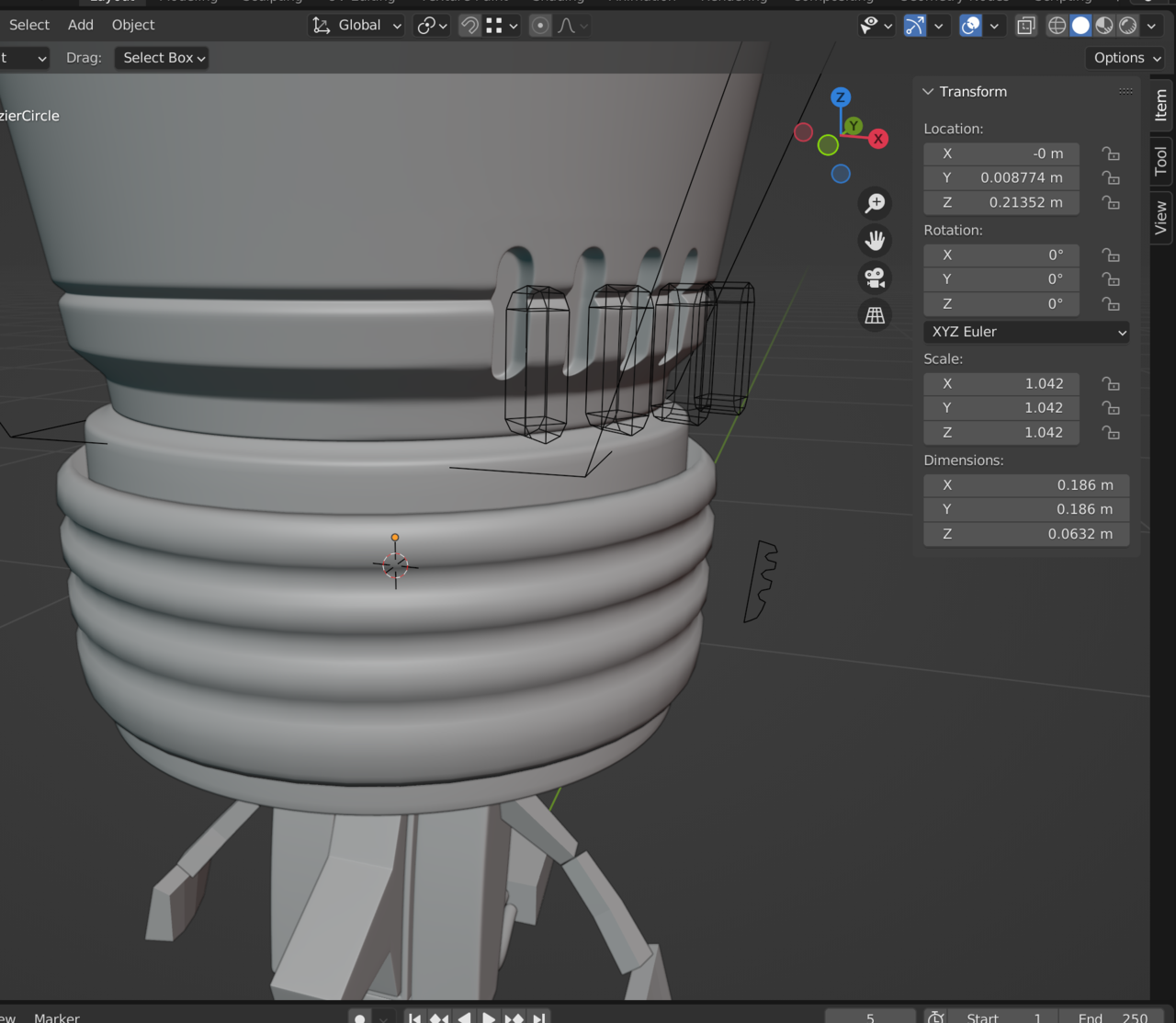The image size is (1176, 1023).
Task: Toggle orthographic projection via grid gizmo
Action: (874, 314)
